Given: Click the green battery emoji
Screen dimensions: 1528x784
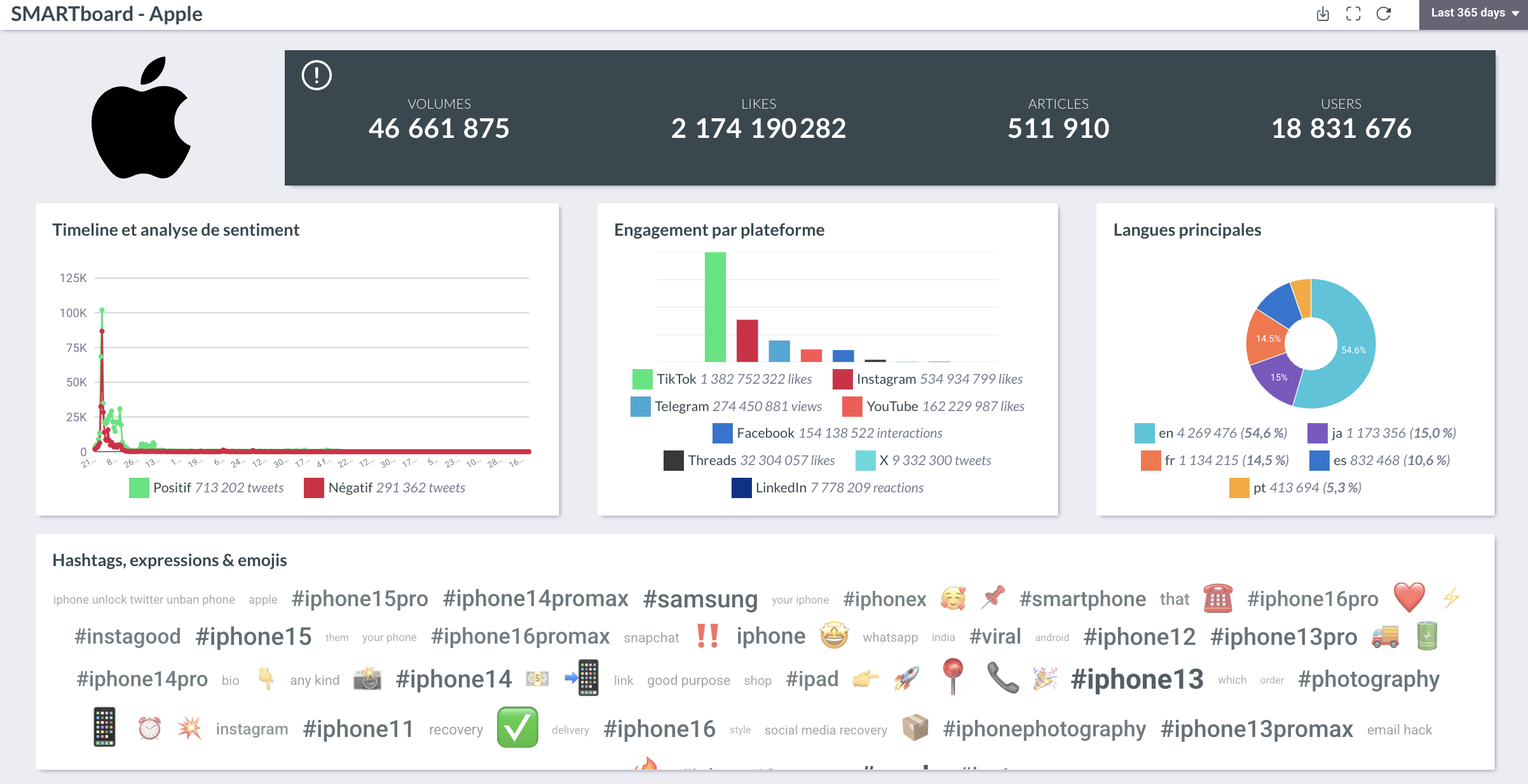Looking at the screenshot, I should pyautogui.click(x=1427, y=635).
